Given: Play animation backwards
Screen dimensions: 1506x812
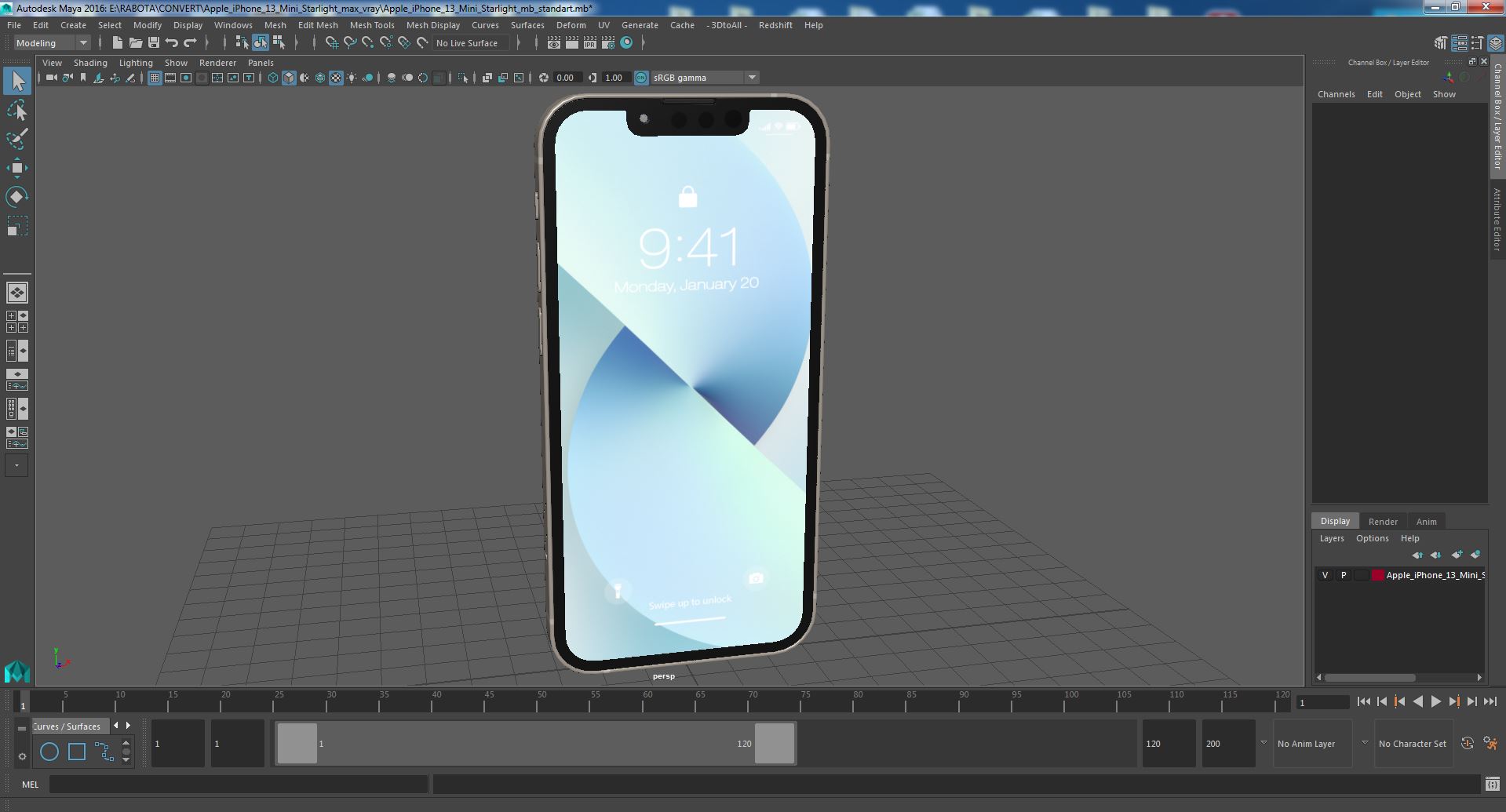Looking at the screenshot, I should [1417, 702].
